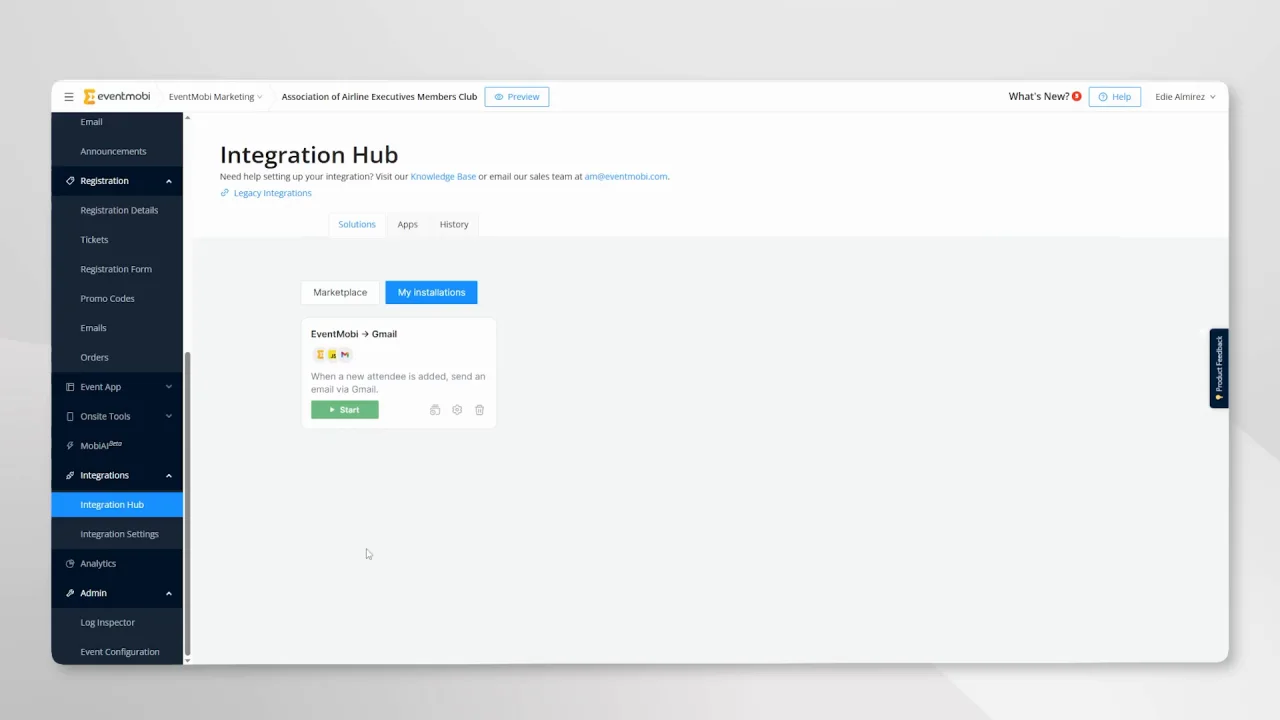This screenshot has height=720, width=1280.
Task: Click the Help button
Action: (1114, 97)
